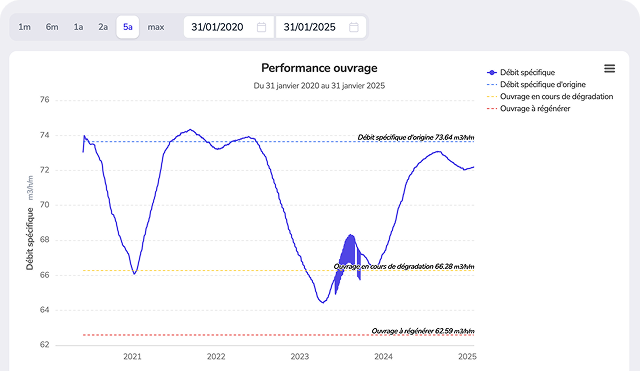640x371 pixels.
Task: Click the 62 y-axis value
Action: [x=44, y=345]
